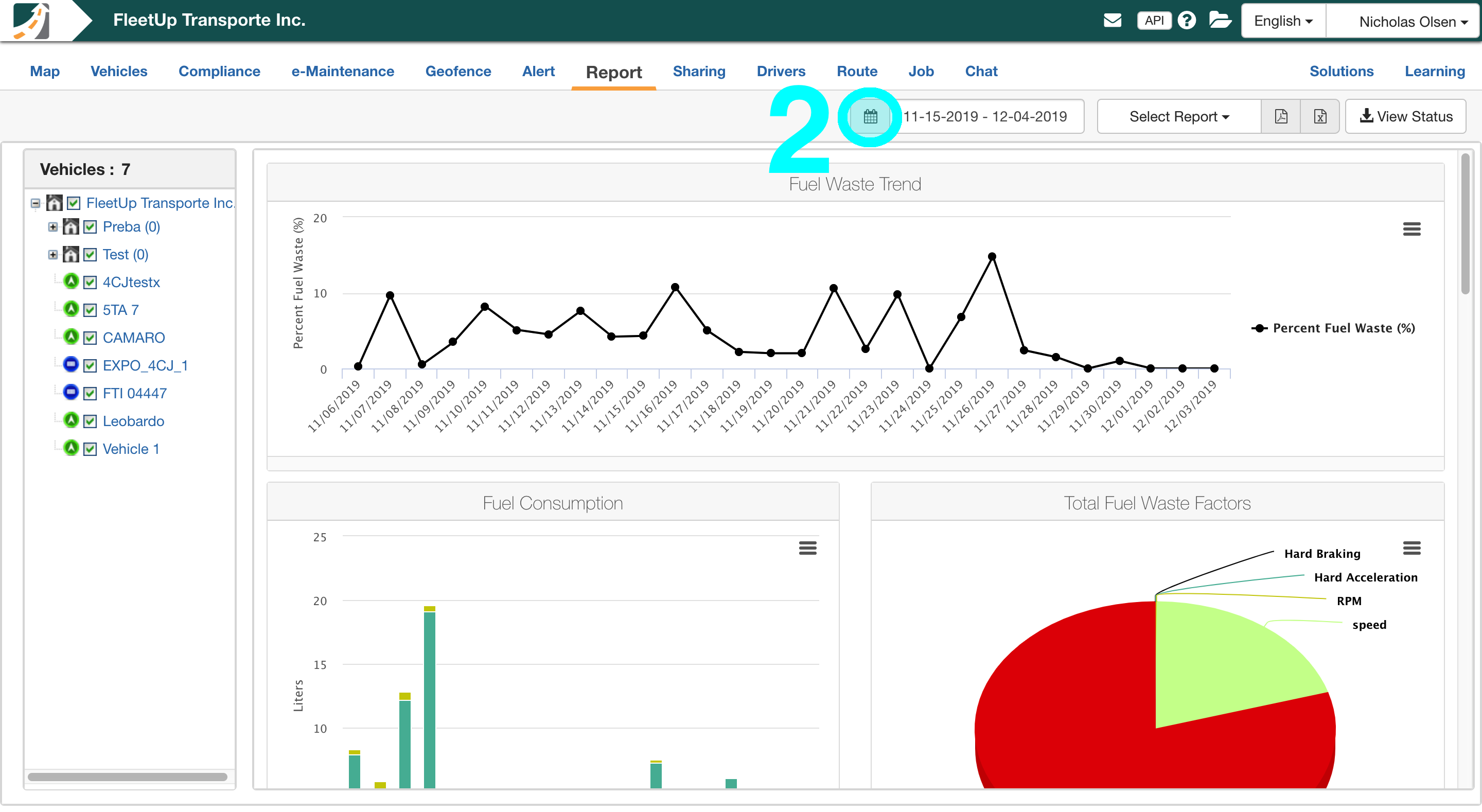Click the Test group house icon
The height and width of the screenshot is (812, 1482).
pyautogui.click(x=71, y=254)
